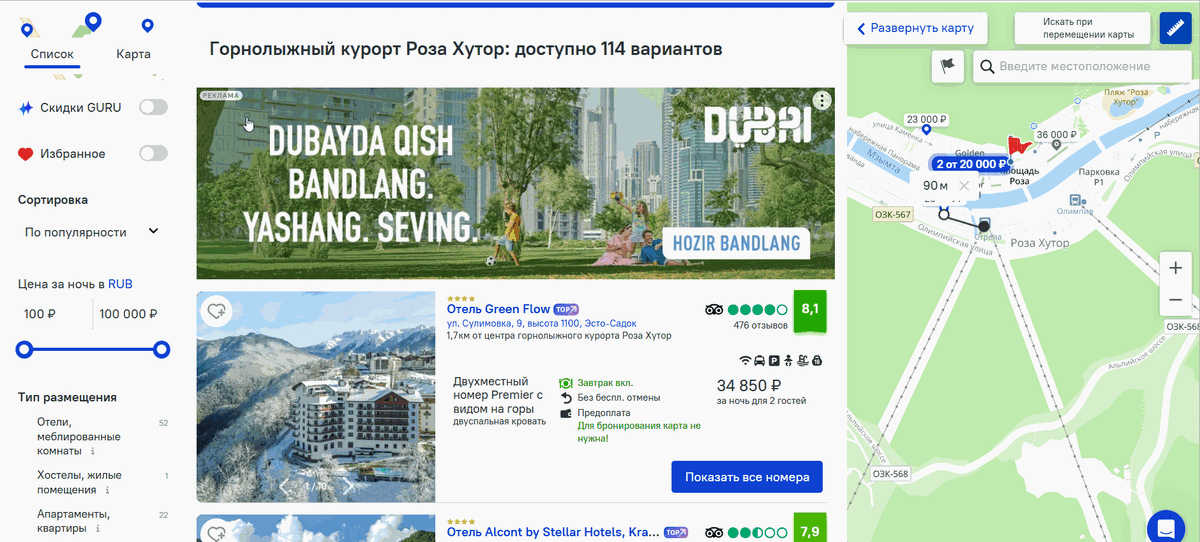Click the TOP badge beside Отель Green Flow

[566, 310]
